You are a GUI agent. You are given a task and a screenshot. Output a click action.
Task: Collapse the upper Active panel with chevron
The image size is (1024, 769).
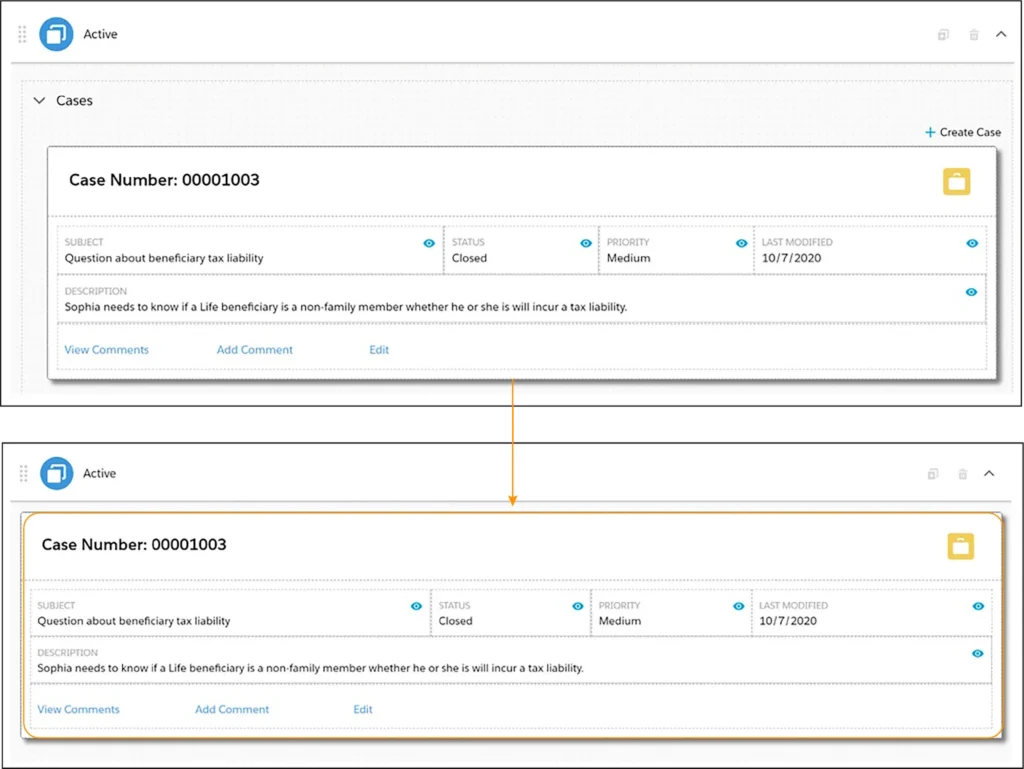pyautogui.click(x=1001, y=35)
